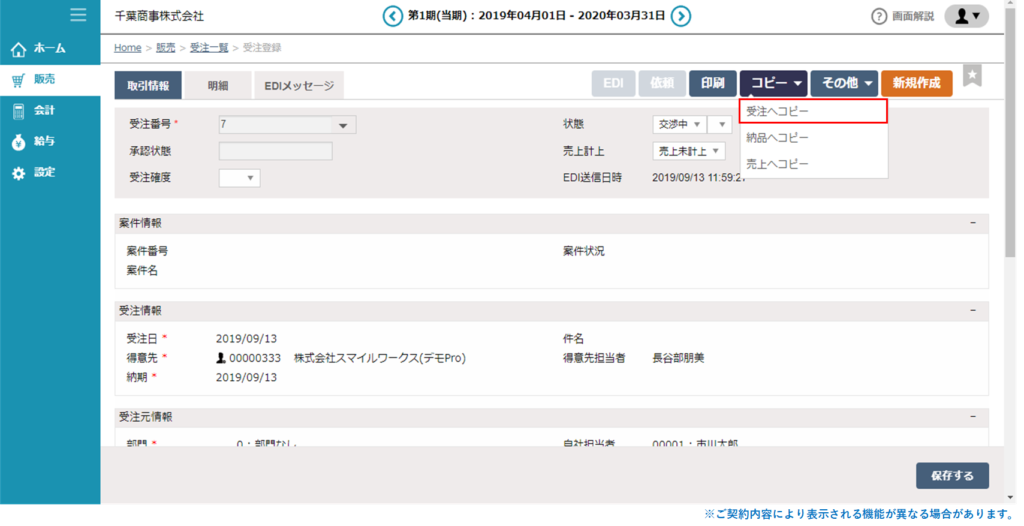The width and height of the screenshot is (1024, 526).
Task: Collapse the 案件情報 section
Action: (974, 223)
